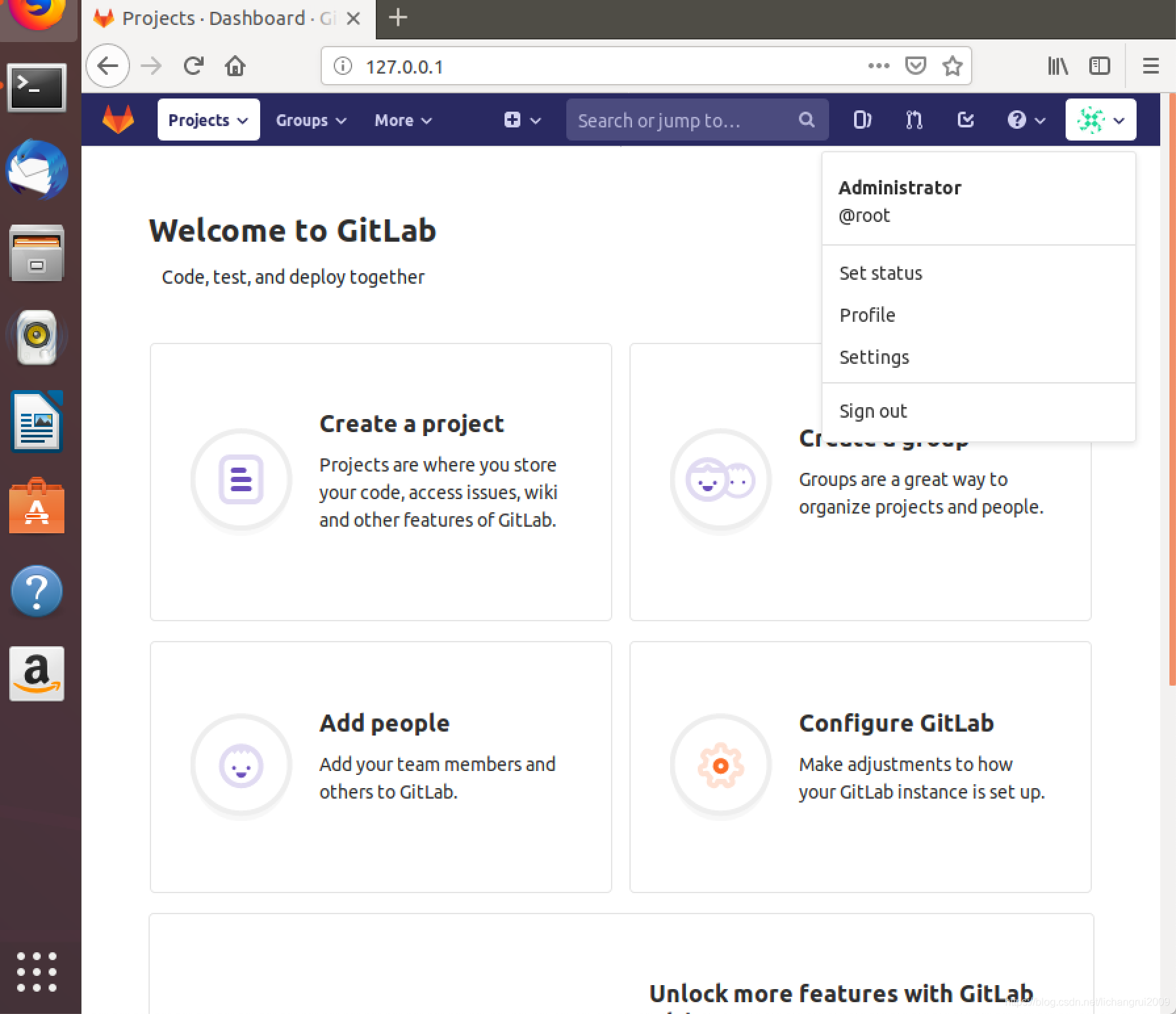Open Rhythmbox from the dock

[37, 336]
